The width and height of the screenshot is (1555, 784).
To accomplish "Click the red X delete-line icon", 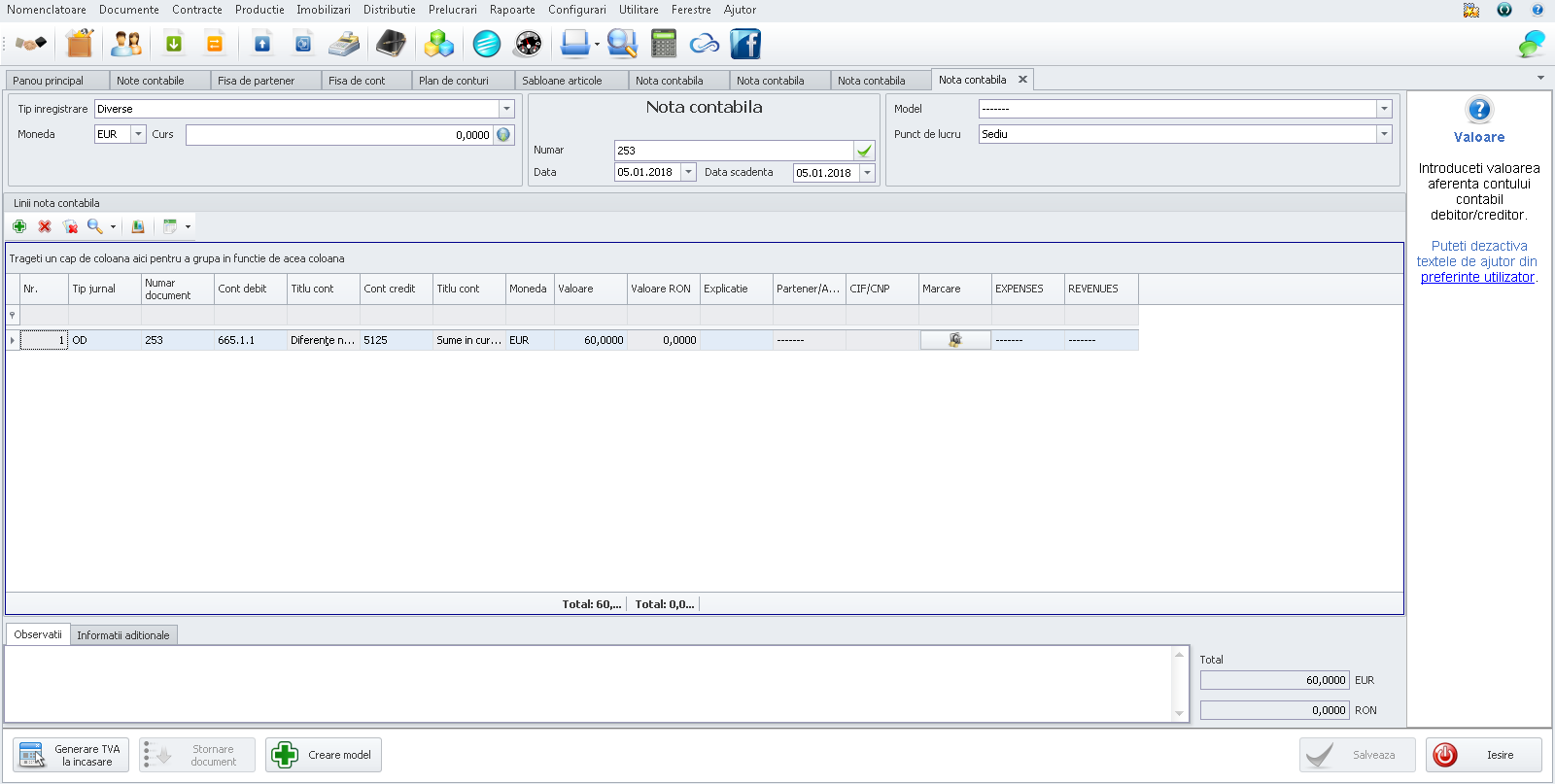I will coord(45,226).
